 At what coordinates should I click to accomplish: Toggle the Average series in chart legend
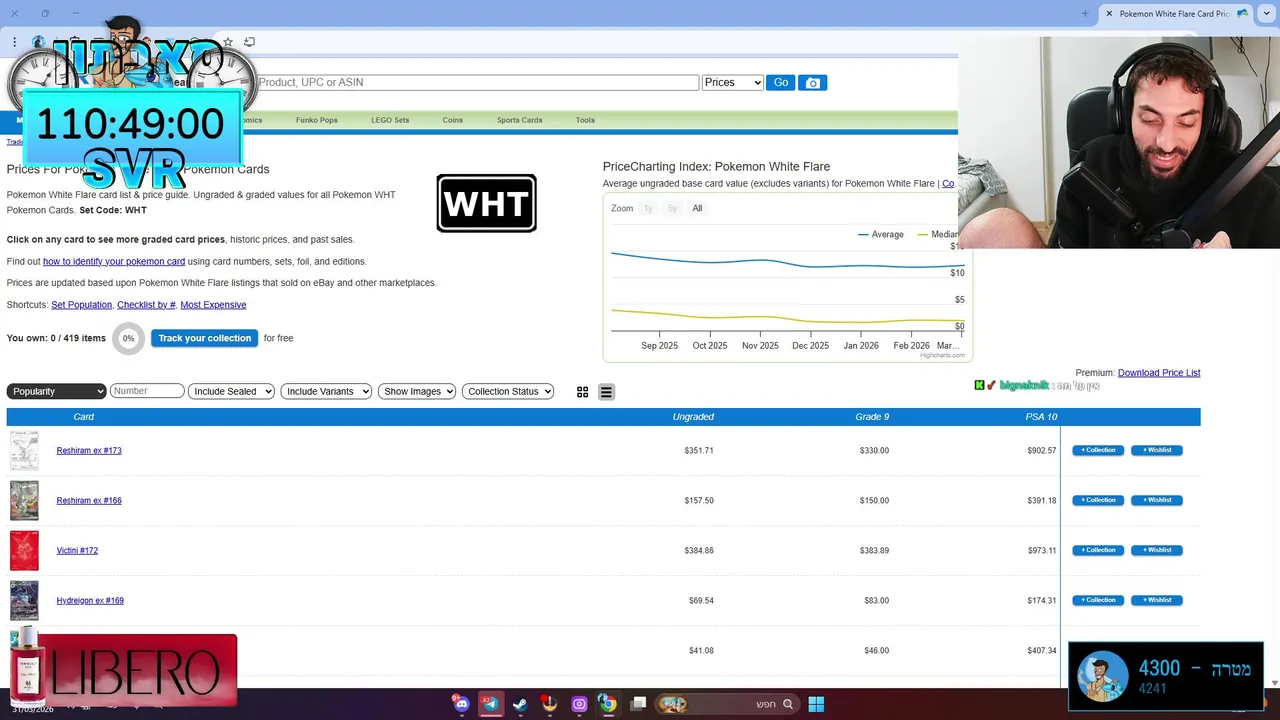coord(880,234)
